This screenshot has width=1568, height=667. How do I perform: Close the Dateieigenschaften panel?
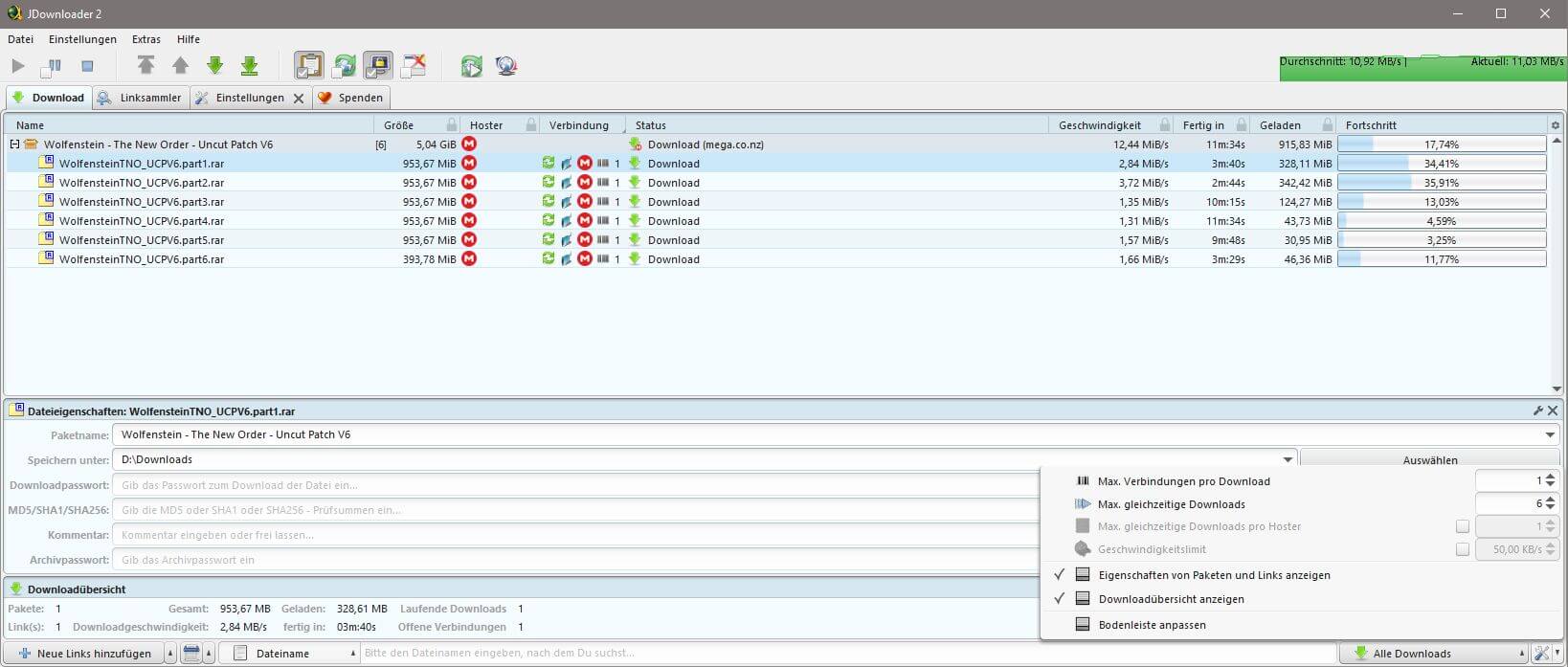coord(1553,411)
